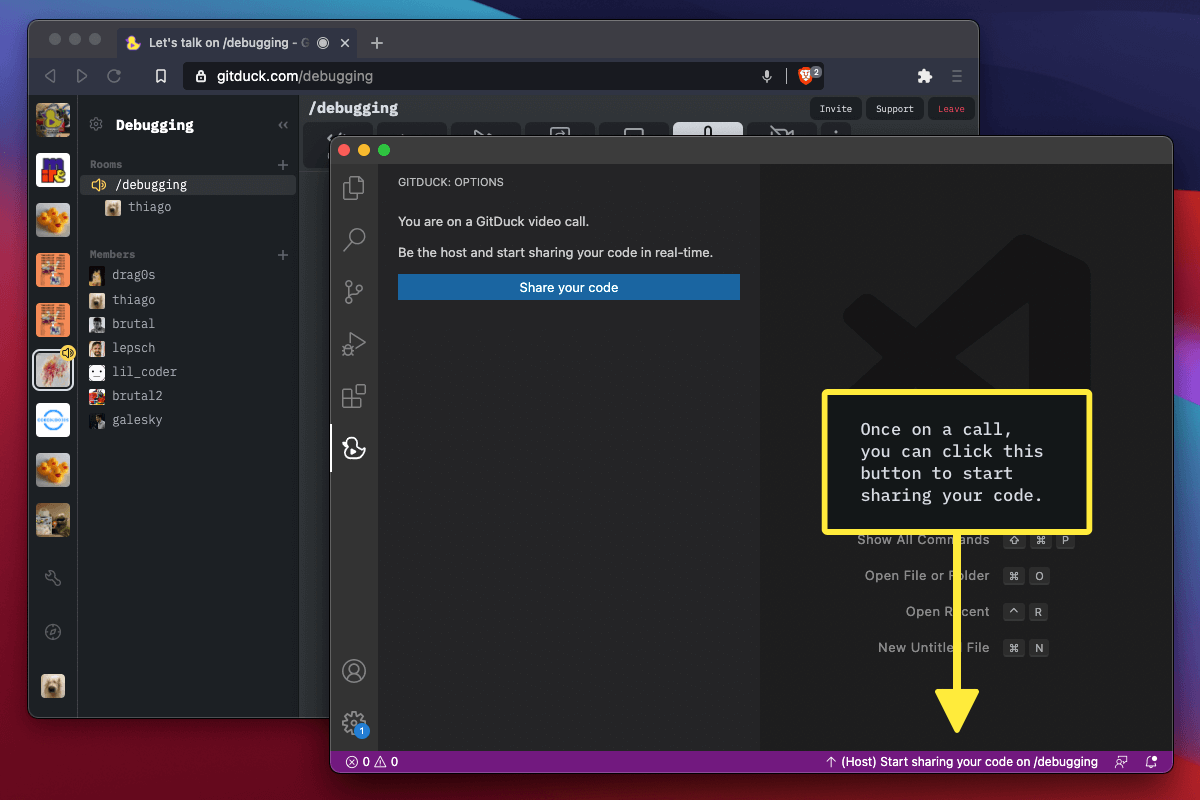Select the blue circle logo team thumbnail

tap(53, 420)
